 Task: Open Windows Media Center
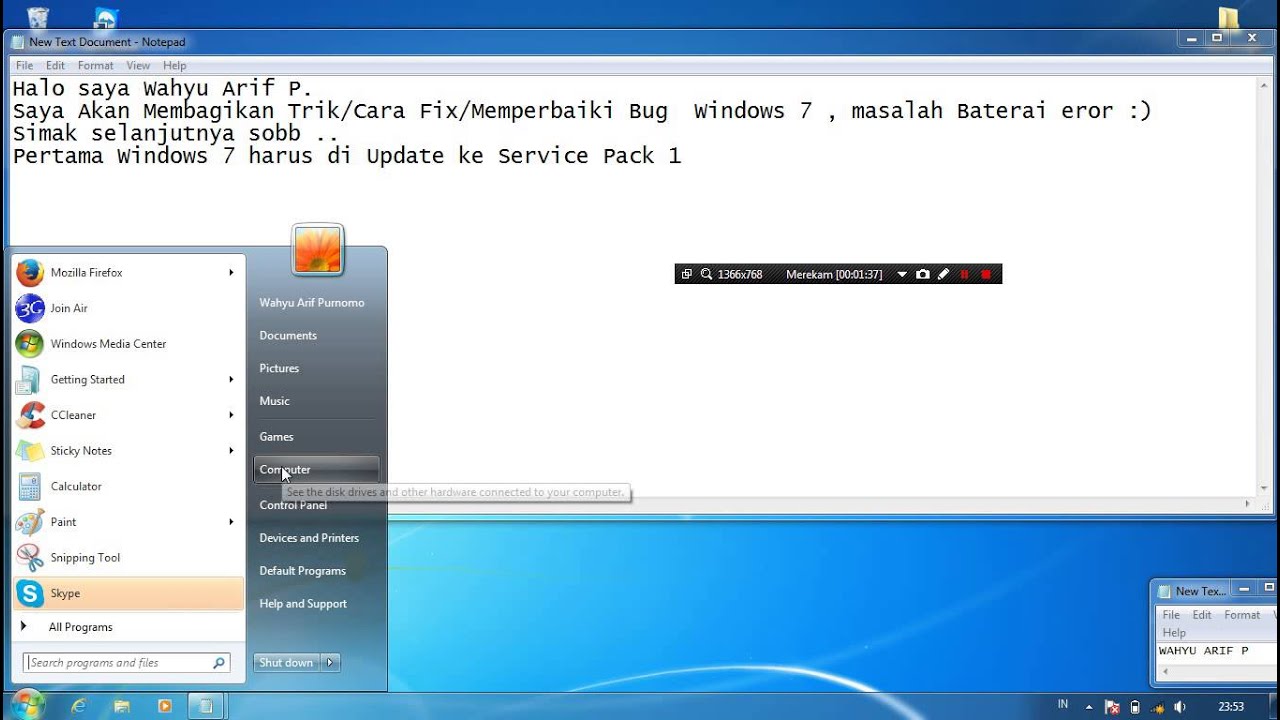(128, 344)
